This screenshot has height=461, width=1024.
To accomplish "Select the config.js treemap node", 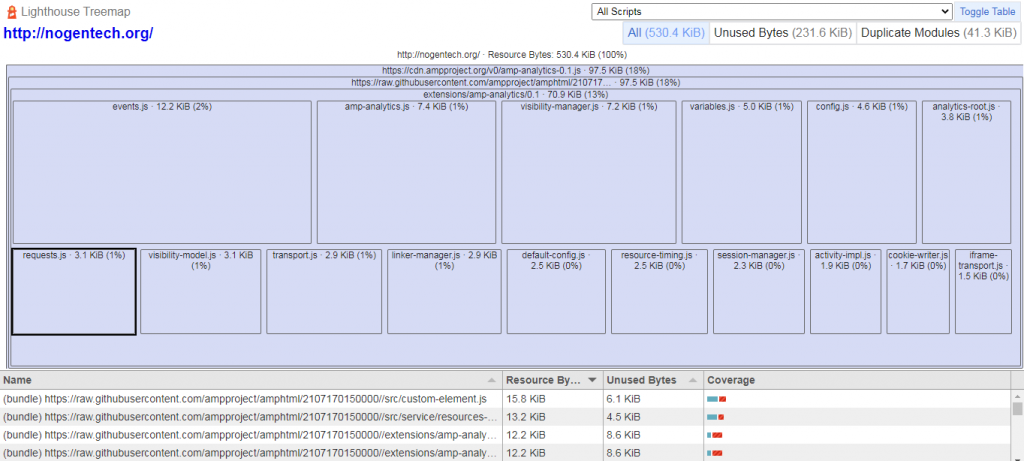I will [861, 172].
